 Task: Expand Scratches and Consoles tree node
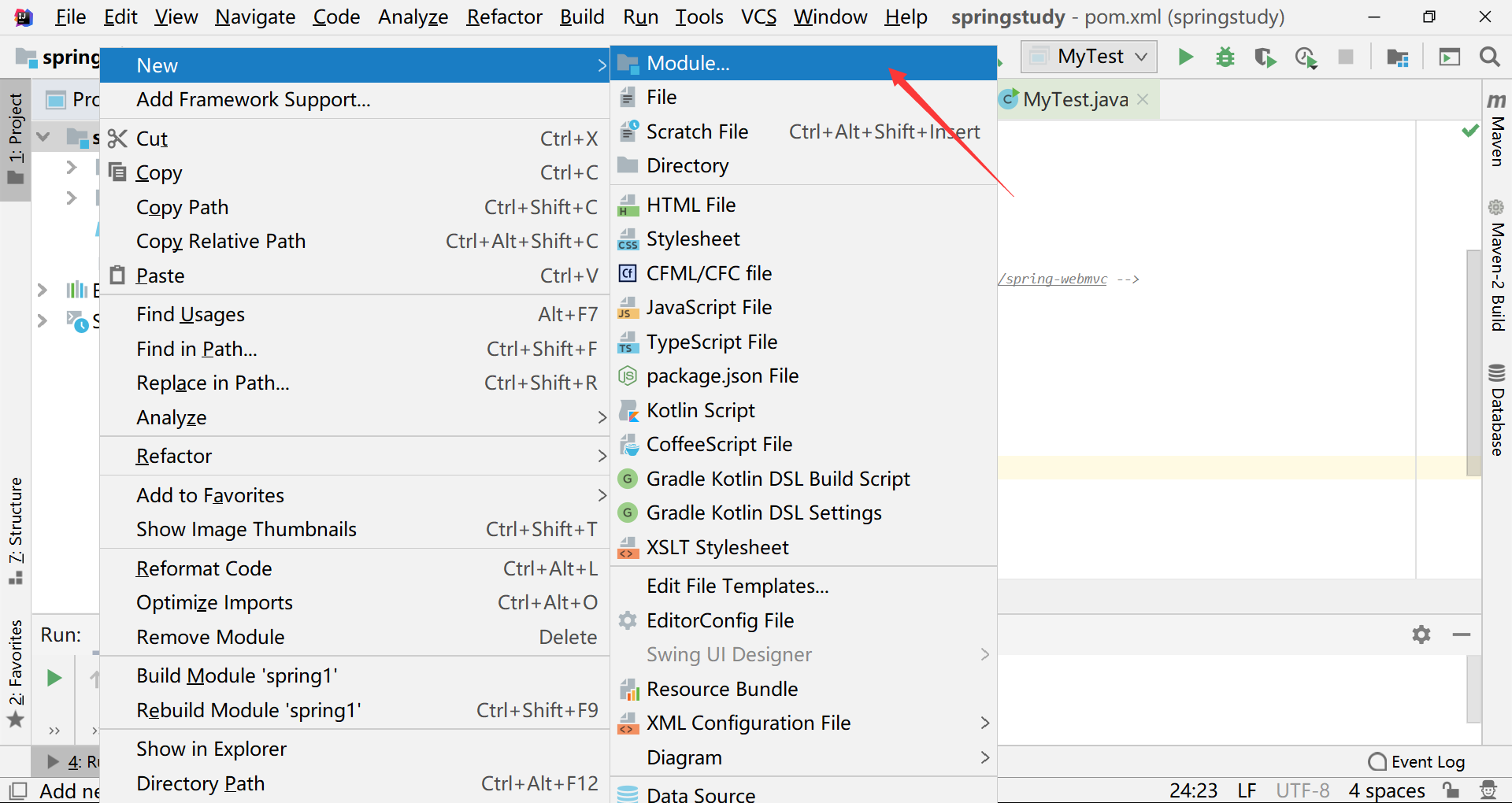[x=43, y=320]
